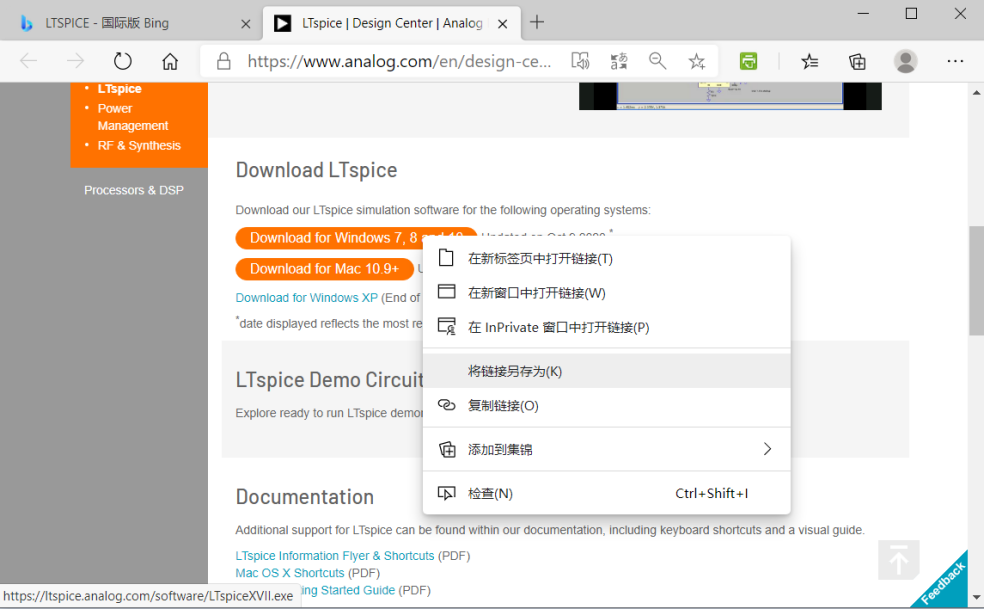This screenshot has height=609, width=985.
Task: Click Download for Windows 7, 8 and 10
Action: click(356, 238)
